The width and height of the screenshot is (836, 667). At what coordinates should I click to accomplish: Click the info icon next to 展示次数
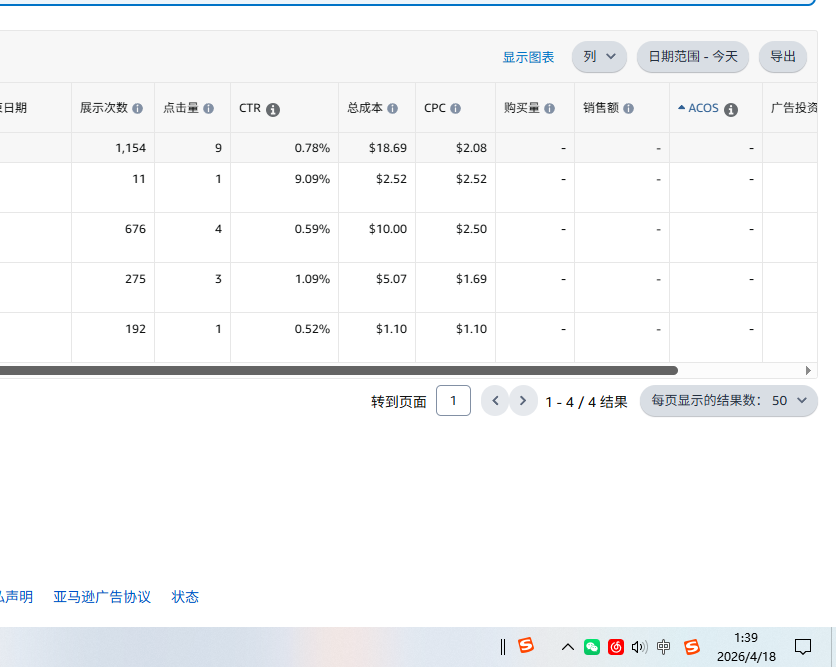coord(138,109)
